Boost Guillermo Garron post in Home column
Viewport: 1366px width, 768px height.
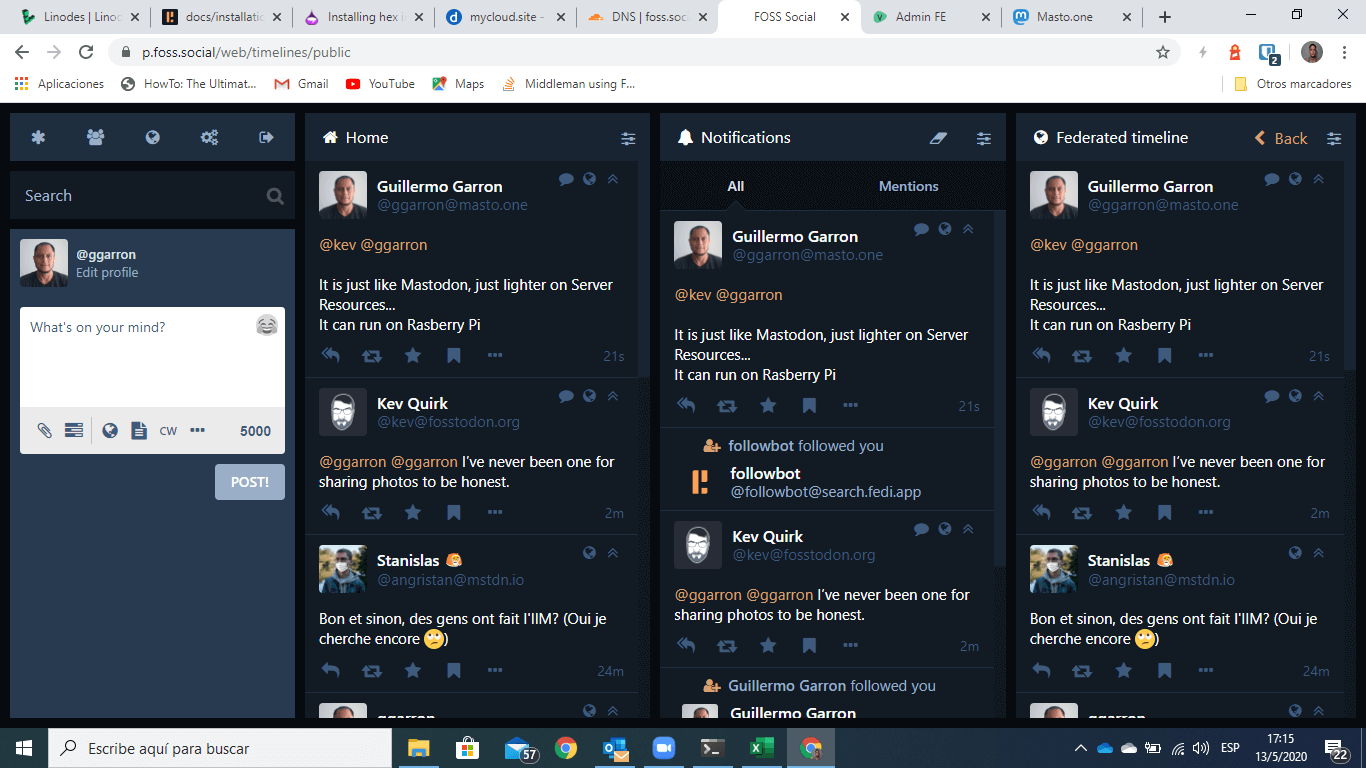(x=371, y=355)
